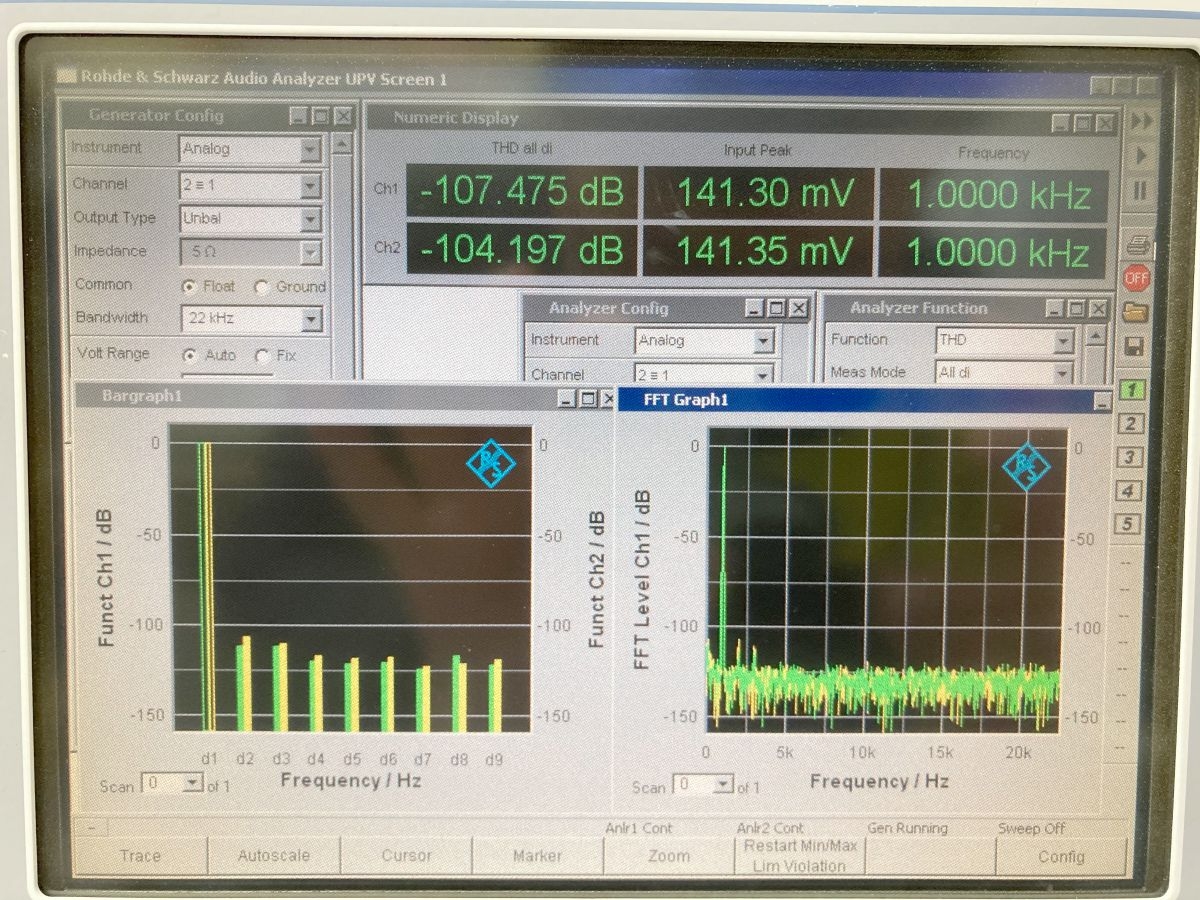
Task: Click the Autoscale softkey
Action: tap(273, 857)
